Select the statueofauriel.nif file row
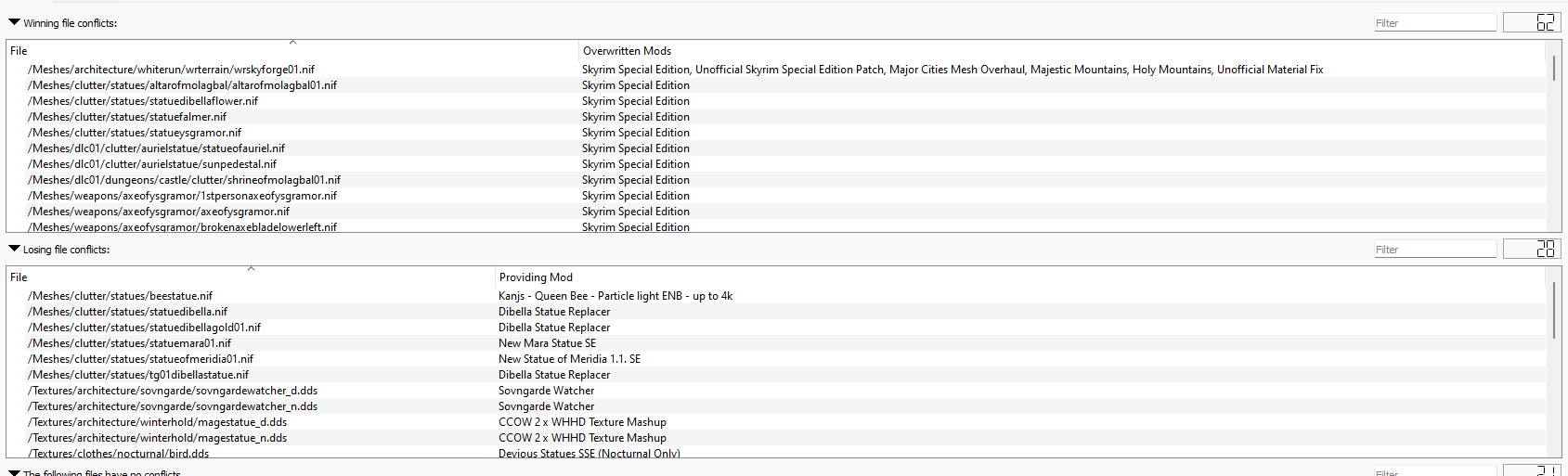This screenshot has width=1568, height=476. coord(776,148)
